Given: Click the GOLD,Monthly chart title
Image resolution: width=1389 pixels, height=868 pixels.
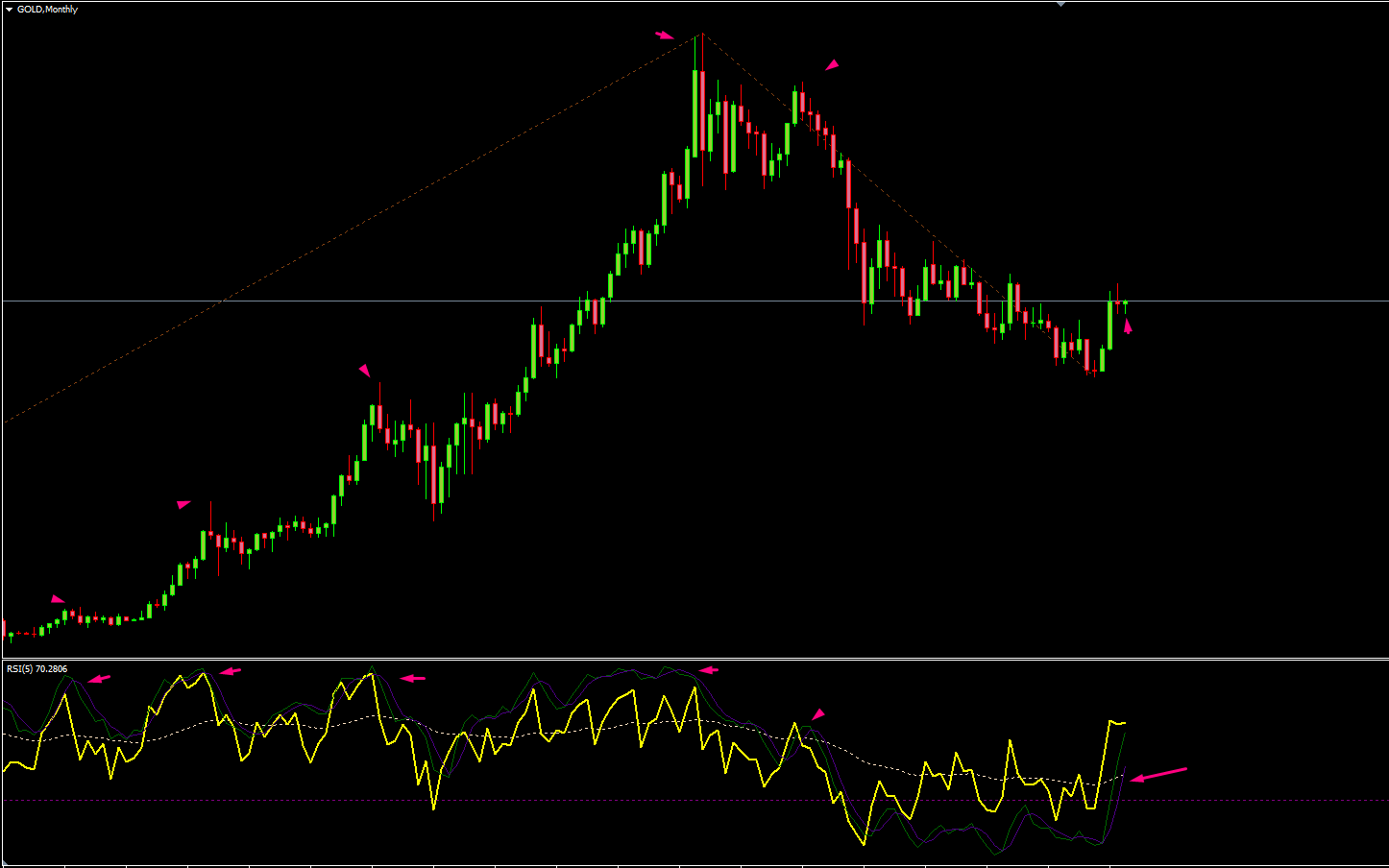Looking at the screenshot, I should 48,10.
